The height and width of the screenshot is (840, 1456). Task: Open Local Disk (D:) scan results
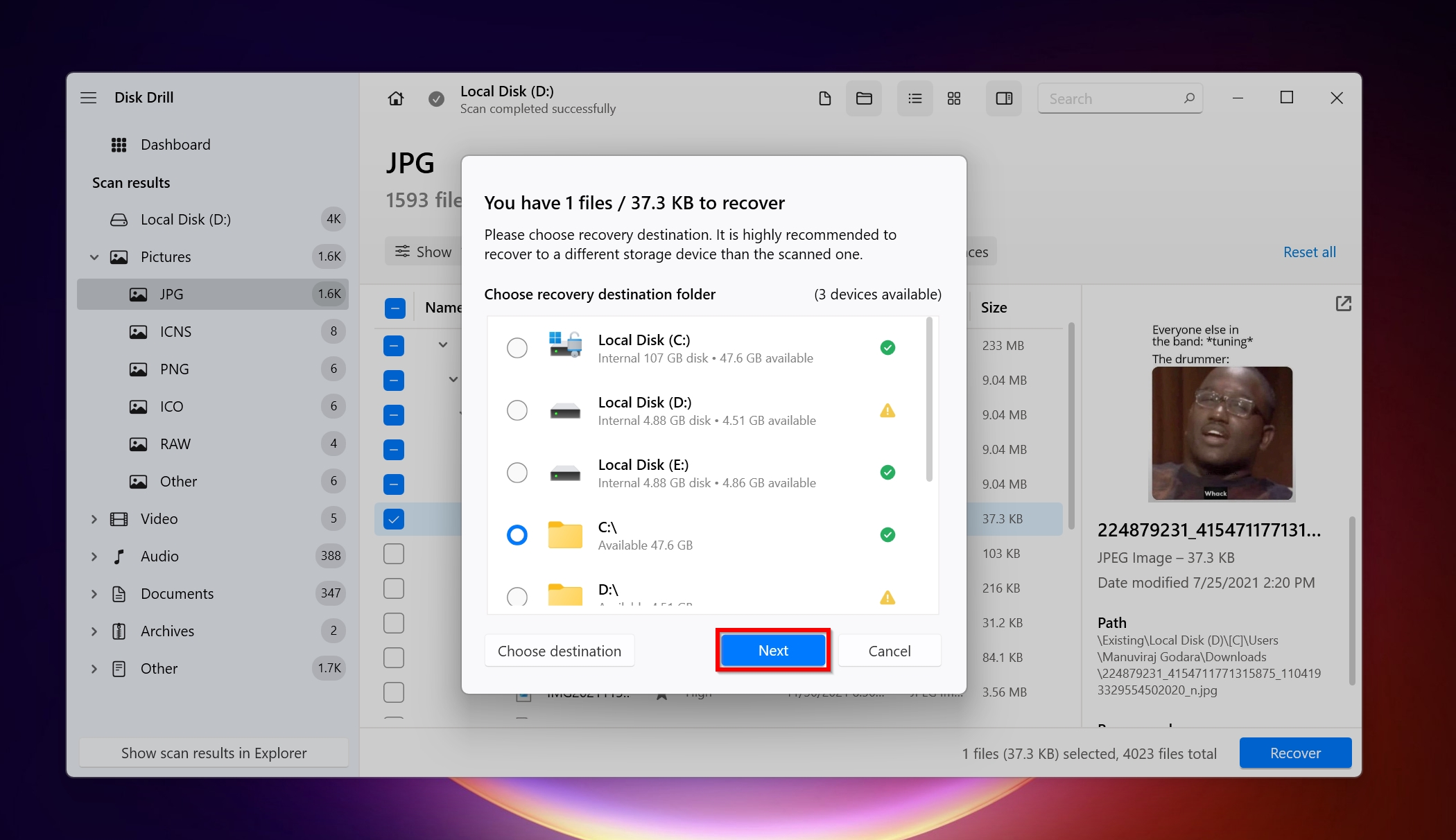point(213,220)
